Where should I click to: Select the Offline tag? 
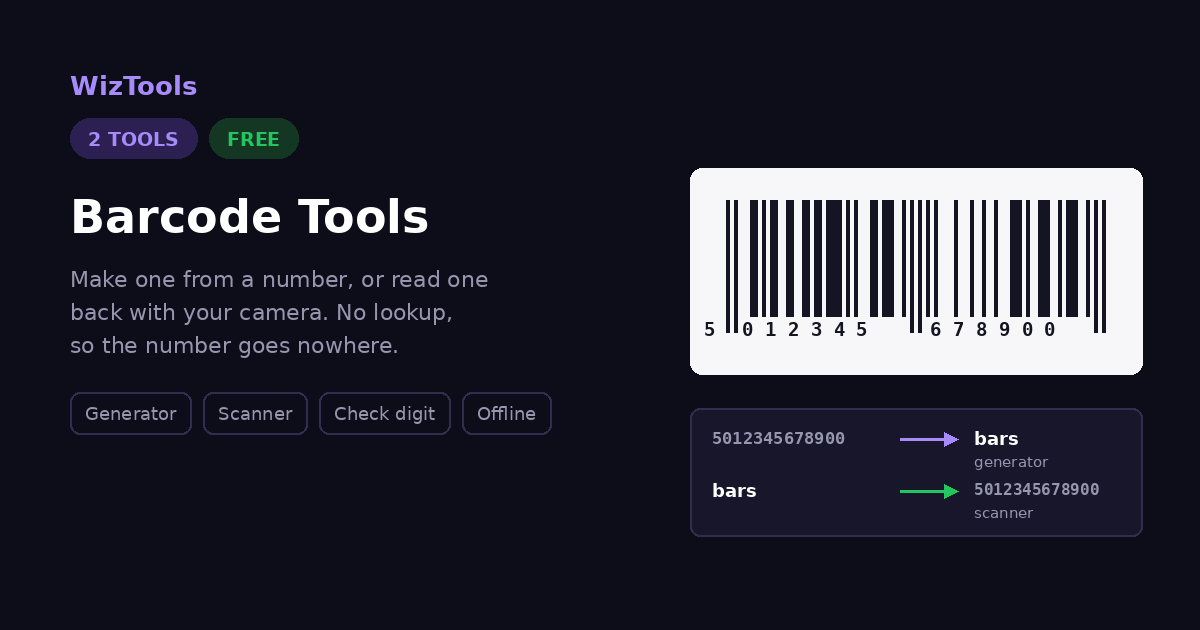507,413
